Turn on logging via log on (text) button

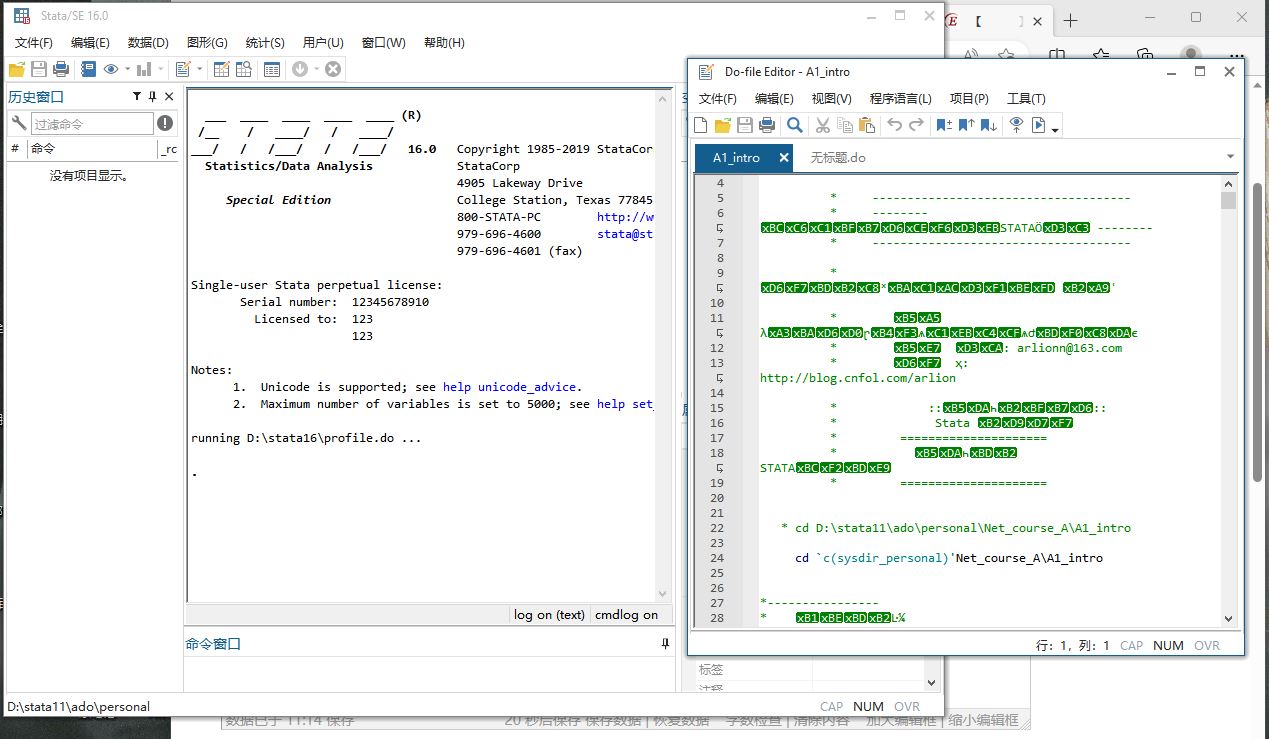549,614
